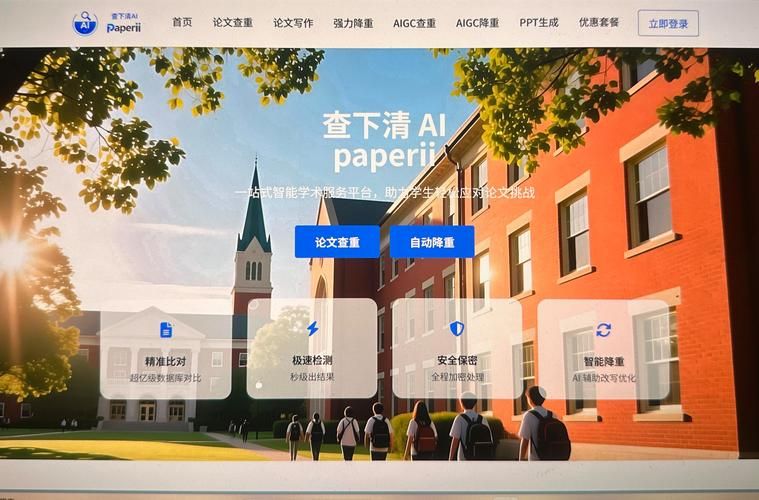Click the lightning bolt icon in 极速检测 card
The width and height of the screenshot is (759, 500).
[x=313, y=328]
